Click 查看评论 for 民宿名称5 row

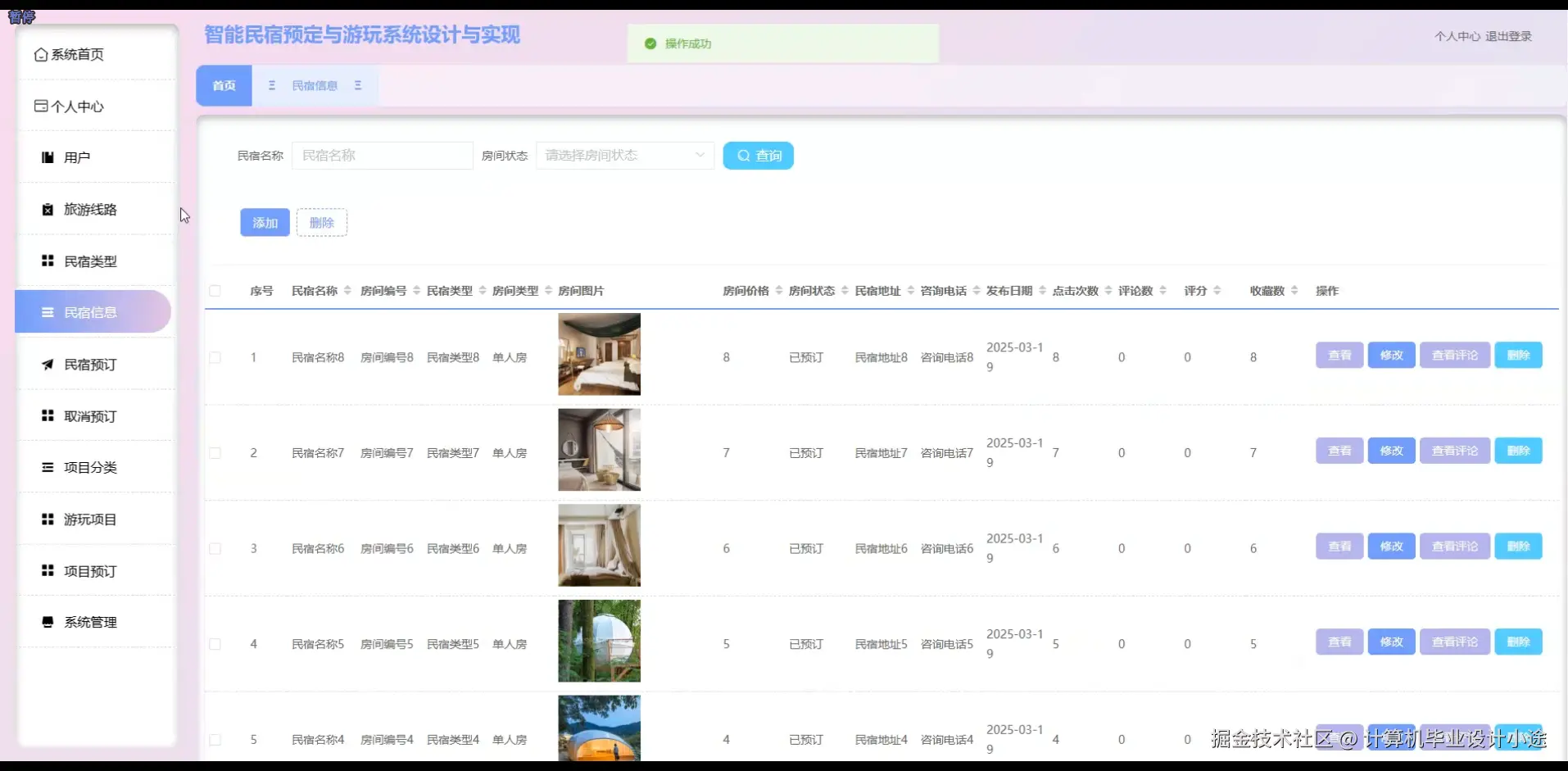[x=1455, y=642]
